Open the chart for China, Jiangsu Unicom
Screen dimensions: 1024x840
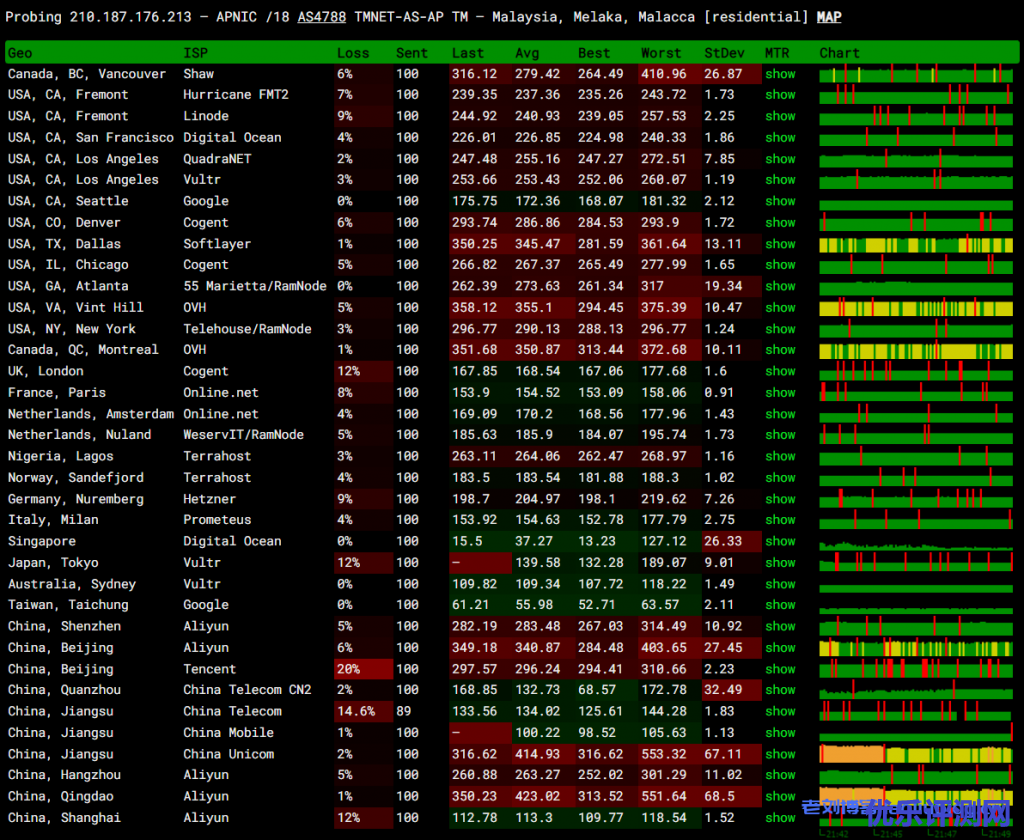coord(915,754)
